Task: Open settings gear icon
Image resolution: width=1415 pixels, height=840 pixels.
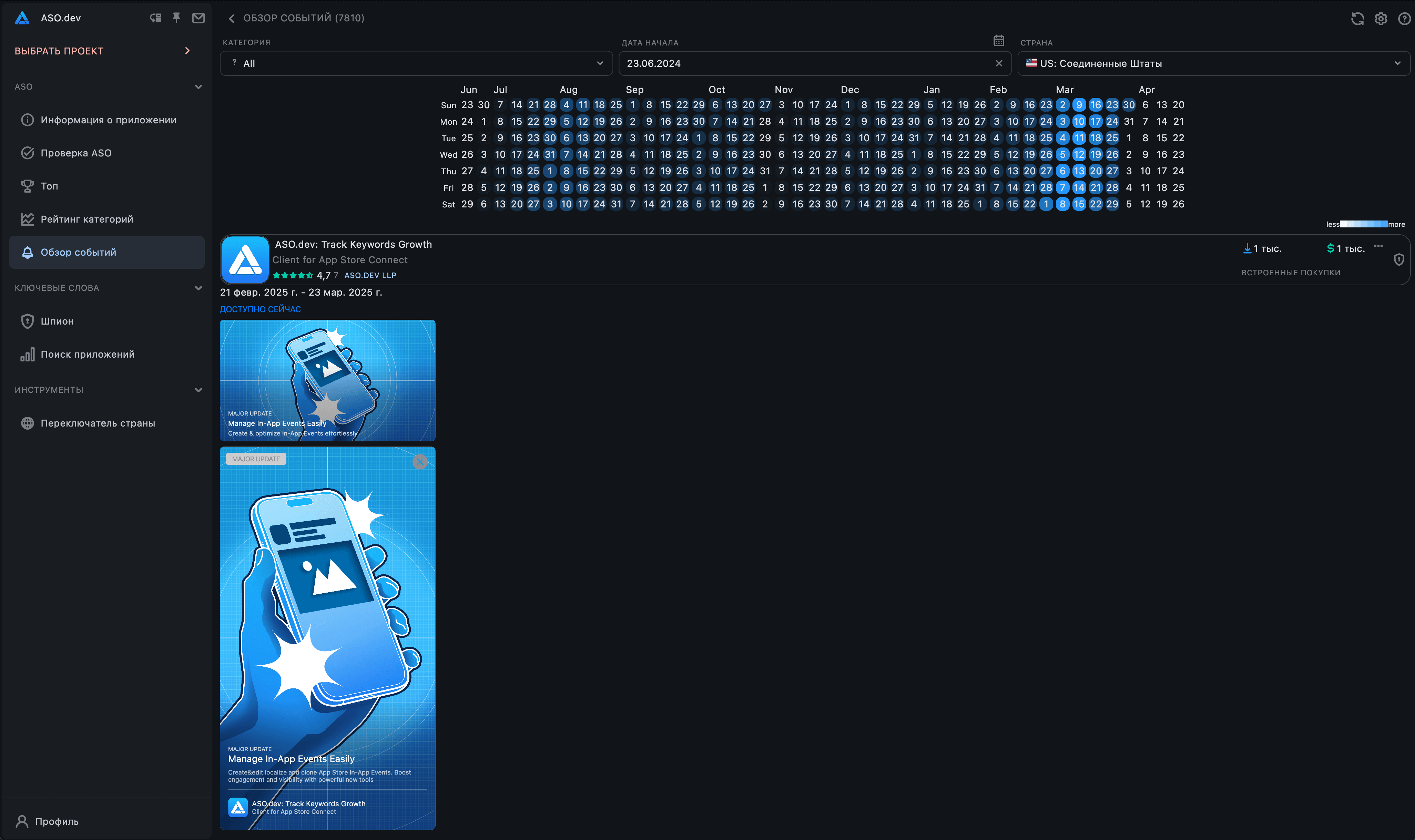Action: [1381, 19]
